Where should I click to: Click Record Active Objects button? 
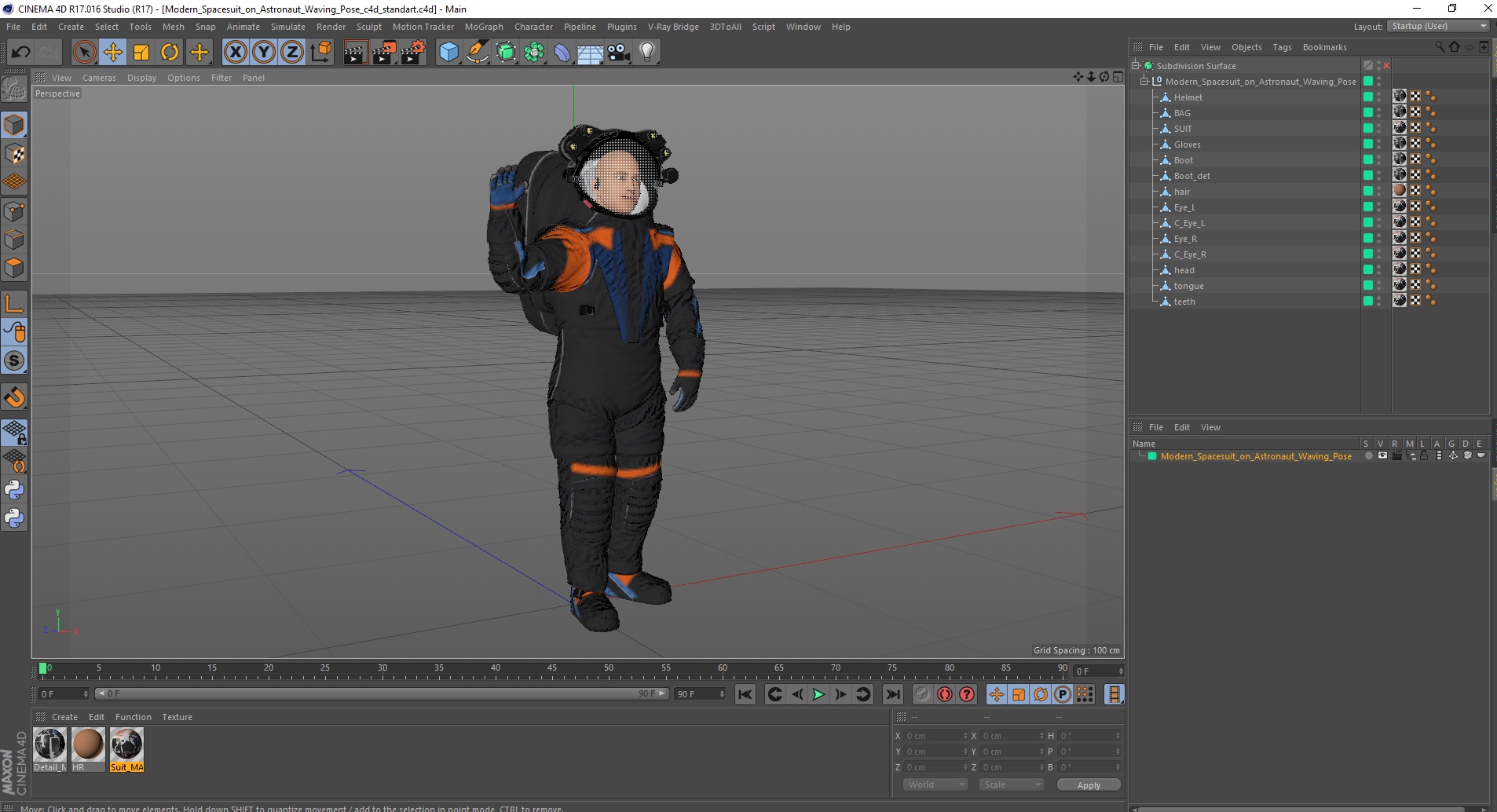pyautogui.click(x=923, y=694)
